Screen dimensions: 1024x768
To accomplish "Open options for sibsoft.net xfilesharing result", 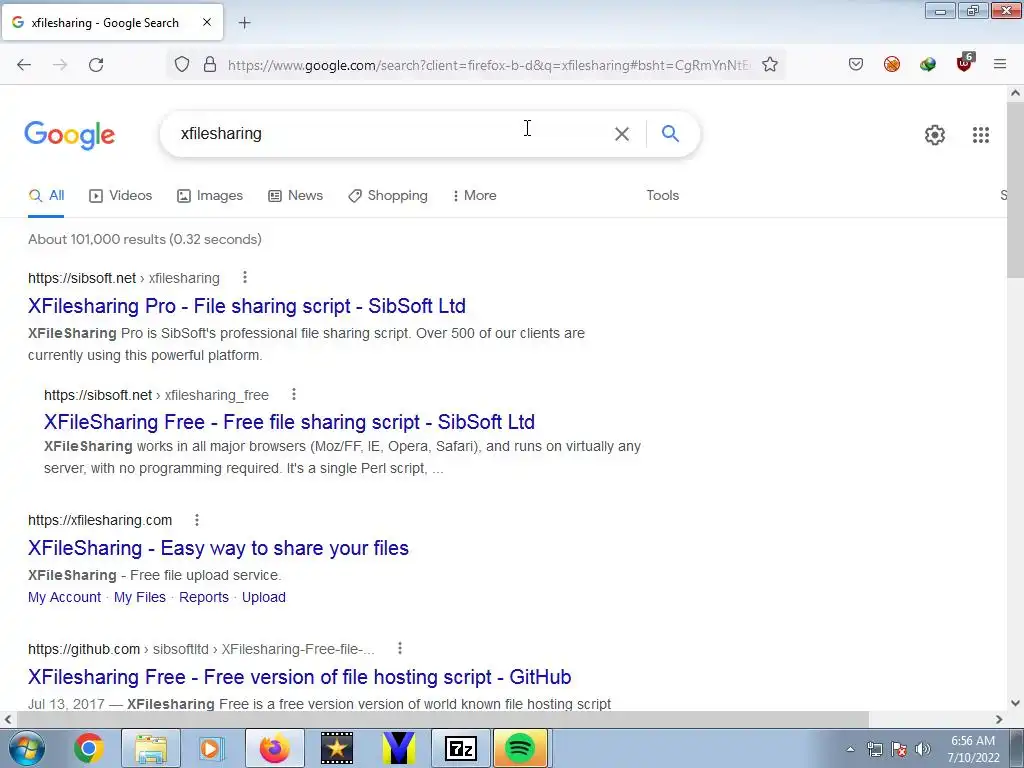I will click(245, 277).
